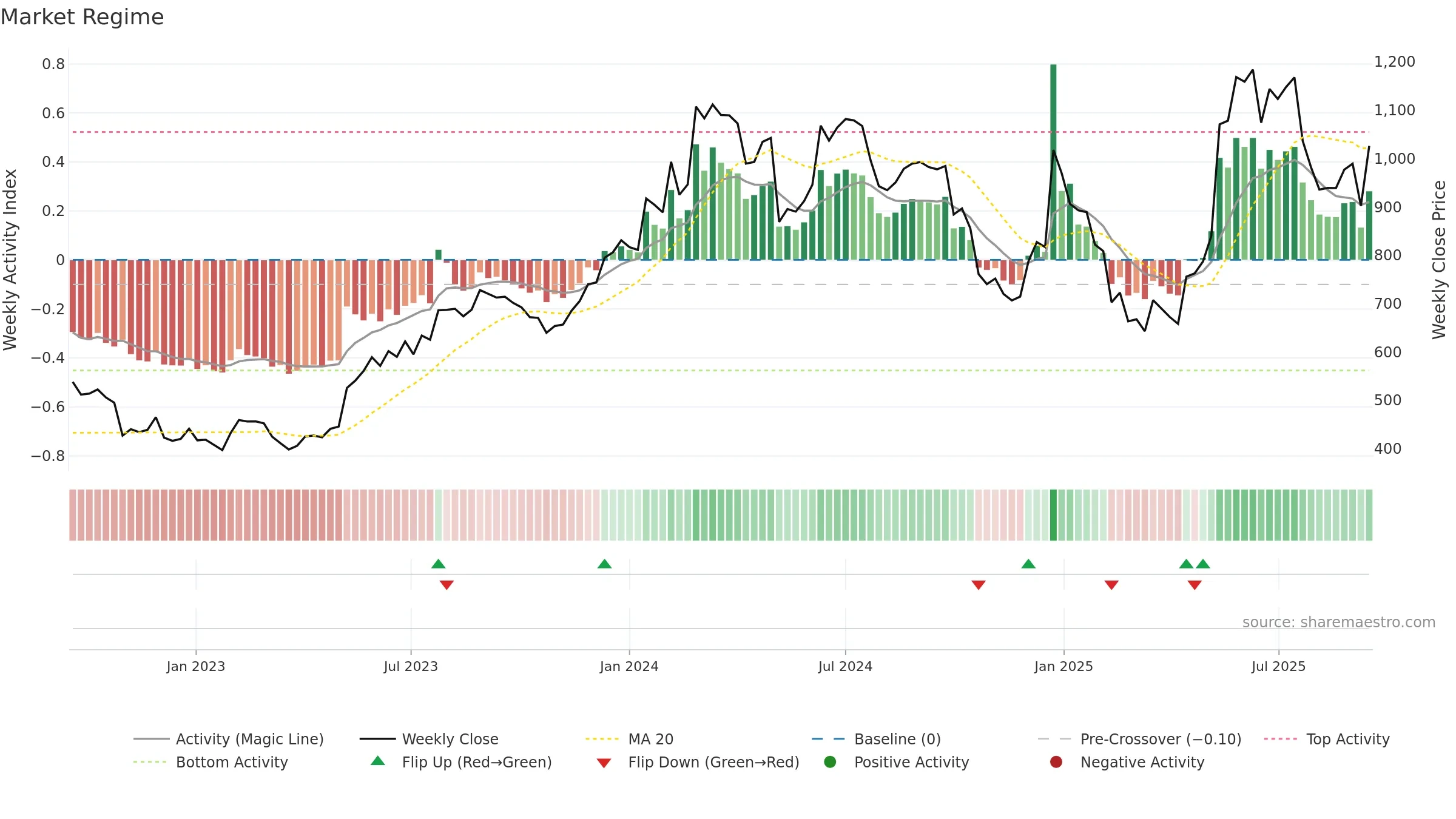Click the flip-down marker just after Jul 2023
This screenshot has height=819, width=1456.
click(x=447, y=585)
